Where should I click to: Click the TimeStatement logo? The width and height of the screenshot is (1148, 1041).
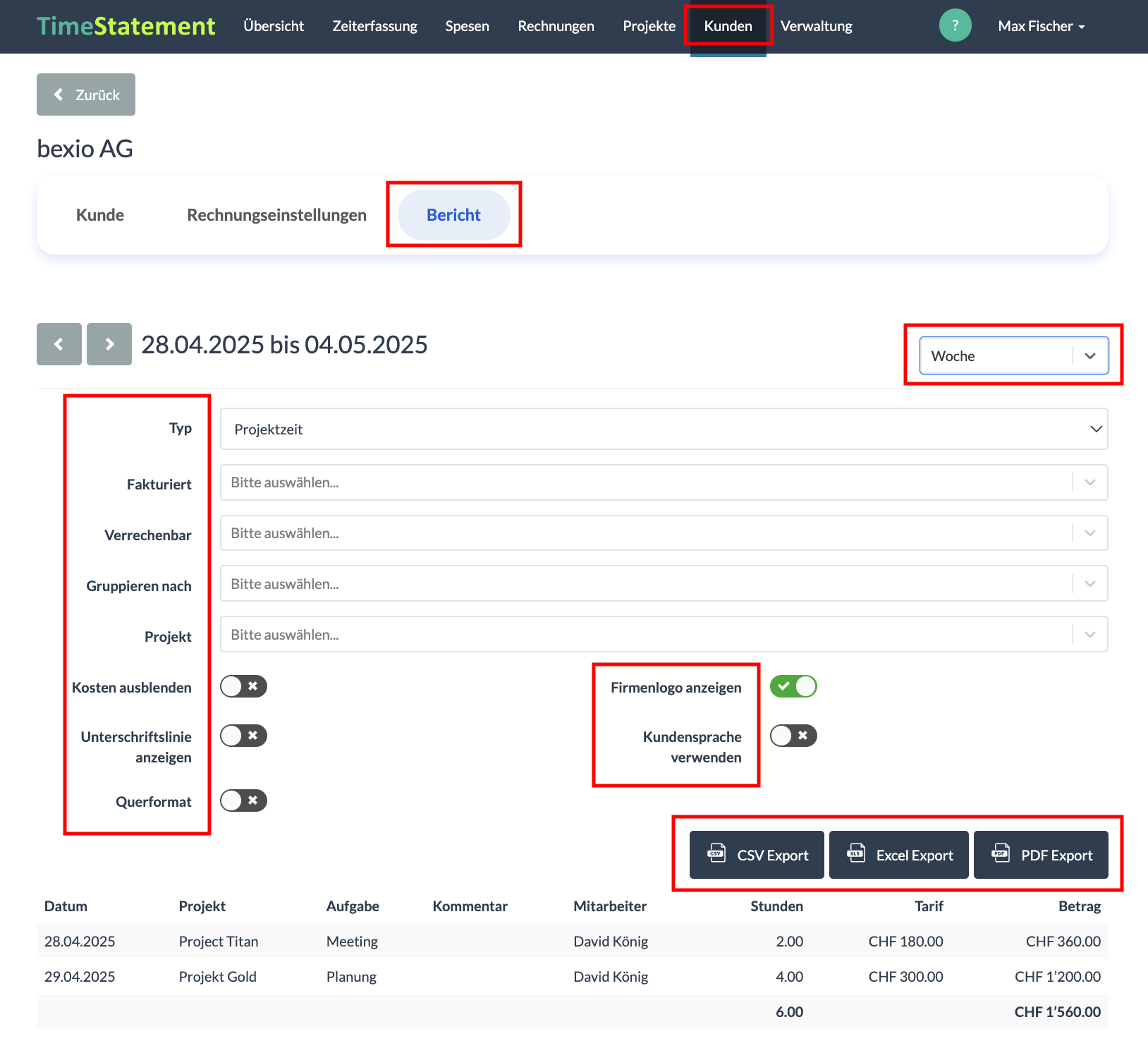[126, 26]
